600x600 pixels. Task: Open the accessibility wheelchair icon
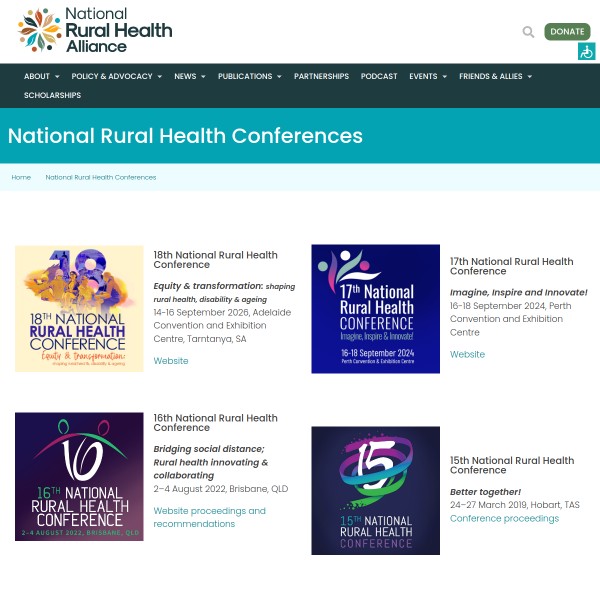[x=586, y=52]
